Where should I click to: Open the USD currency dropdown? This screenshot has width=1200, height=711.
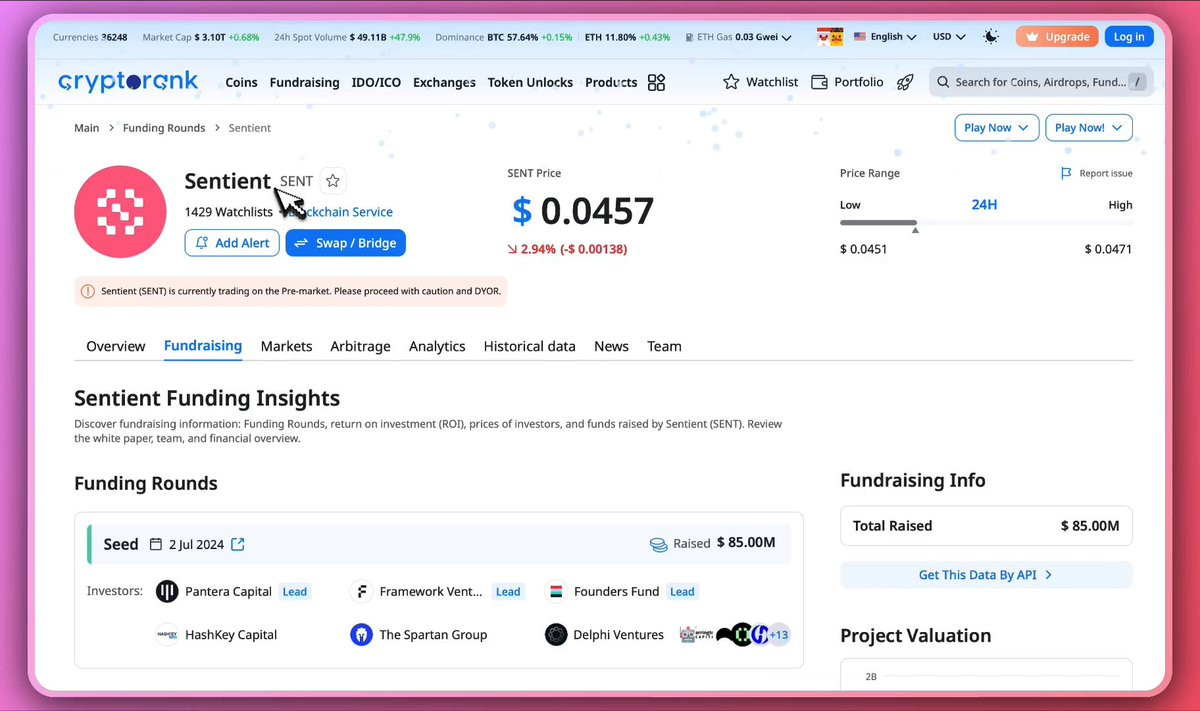[949, 37]
